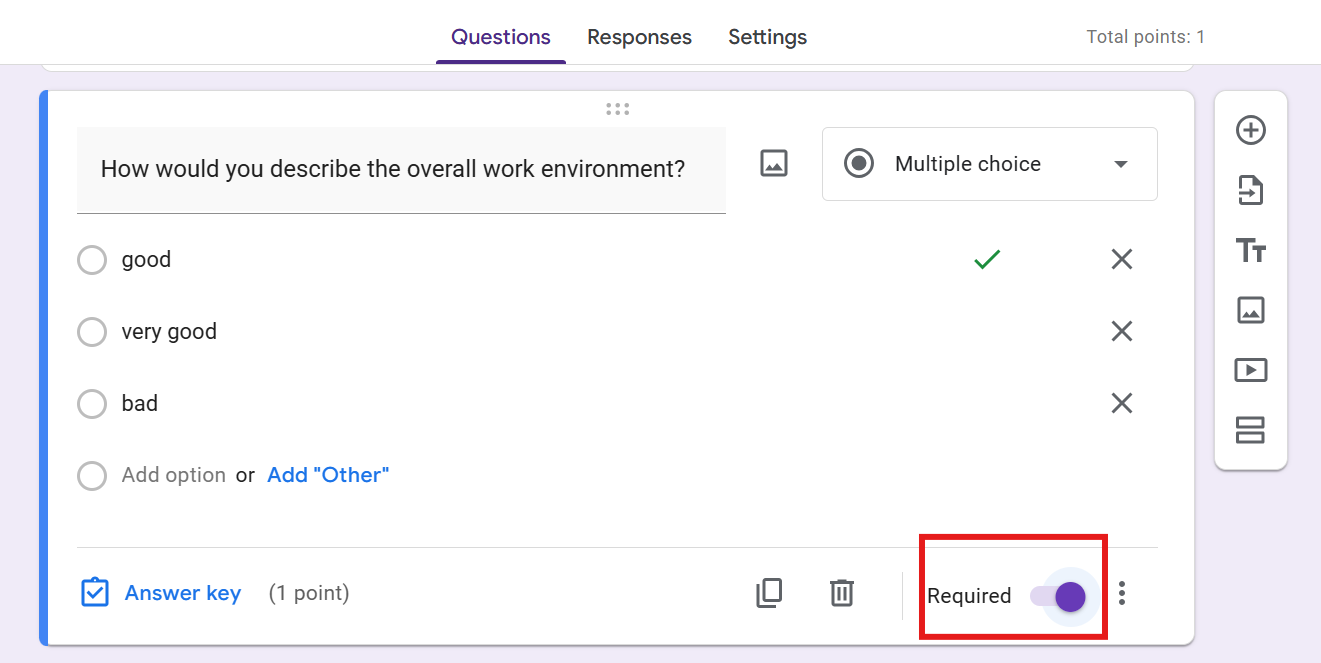Delete the question with trash icon
This screenshot has height=663, width=1321.
[x=842, y=593]
